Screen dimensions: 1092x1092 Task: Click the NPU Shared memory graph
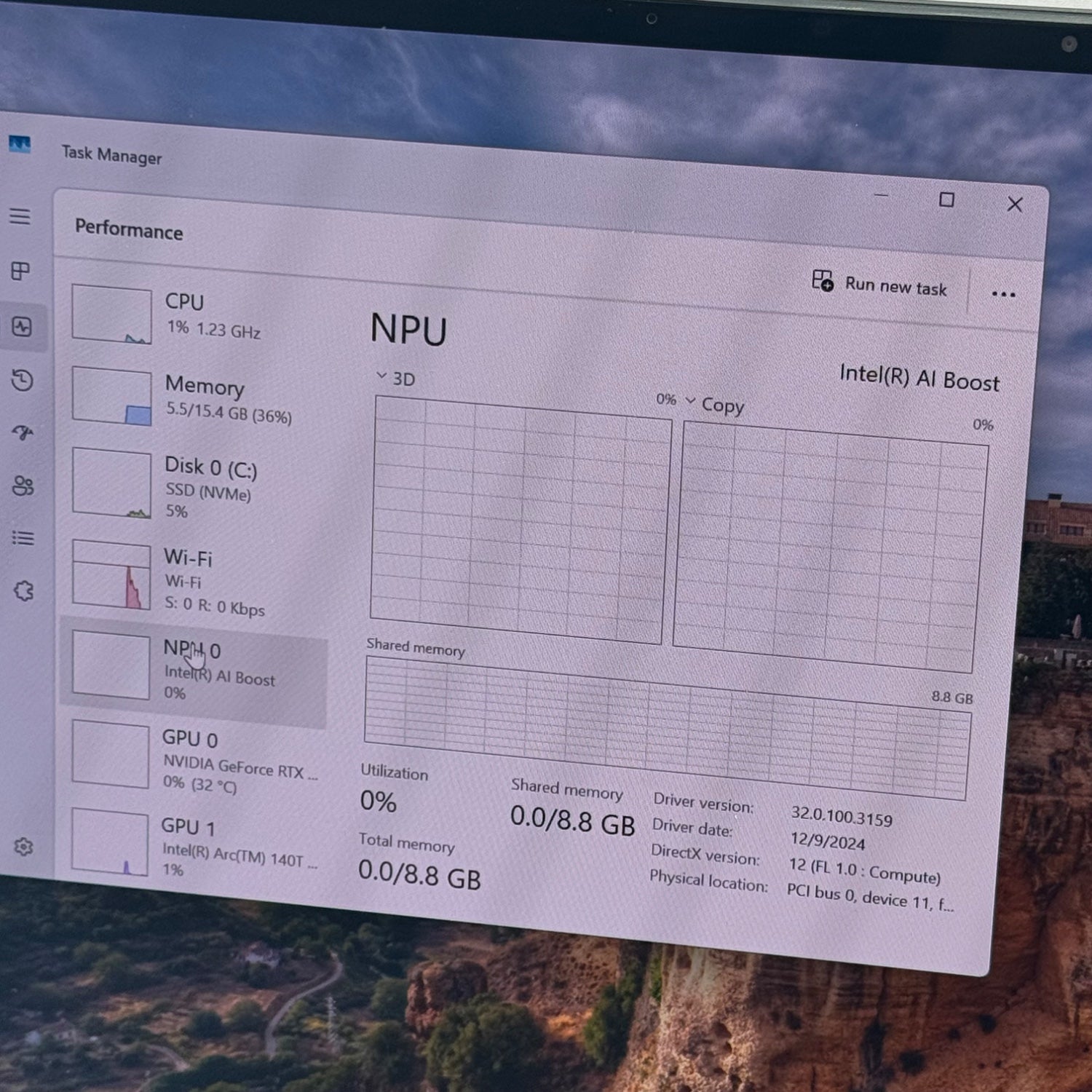click(x=665, y=727)
